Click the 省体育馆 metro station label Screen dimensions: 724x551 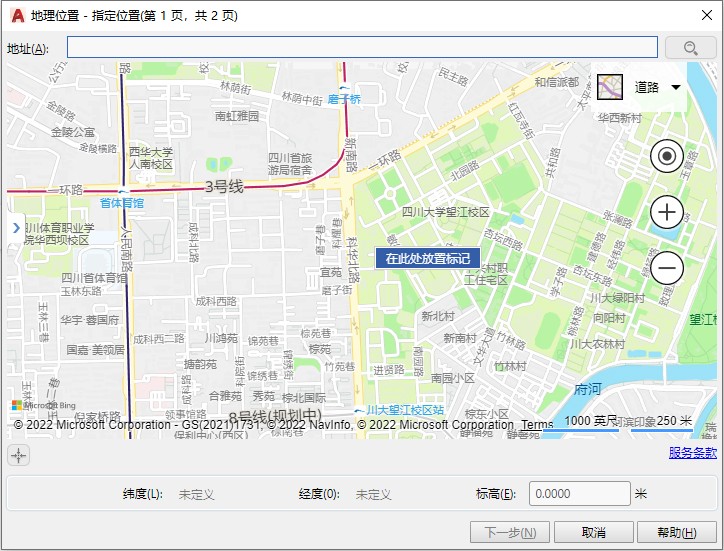[x=122, y=203]
